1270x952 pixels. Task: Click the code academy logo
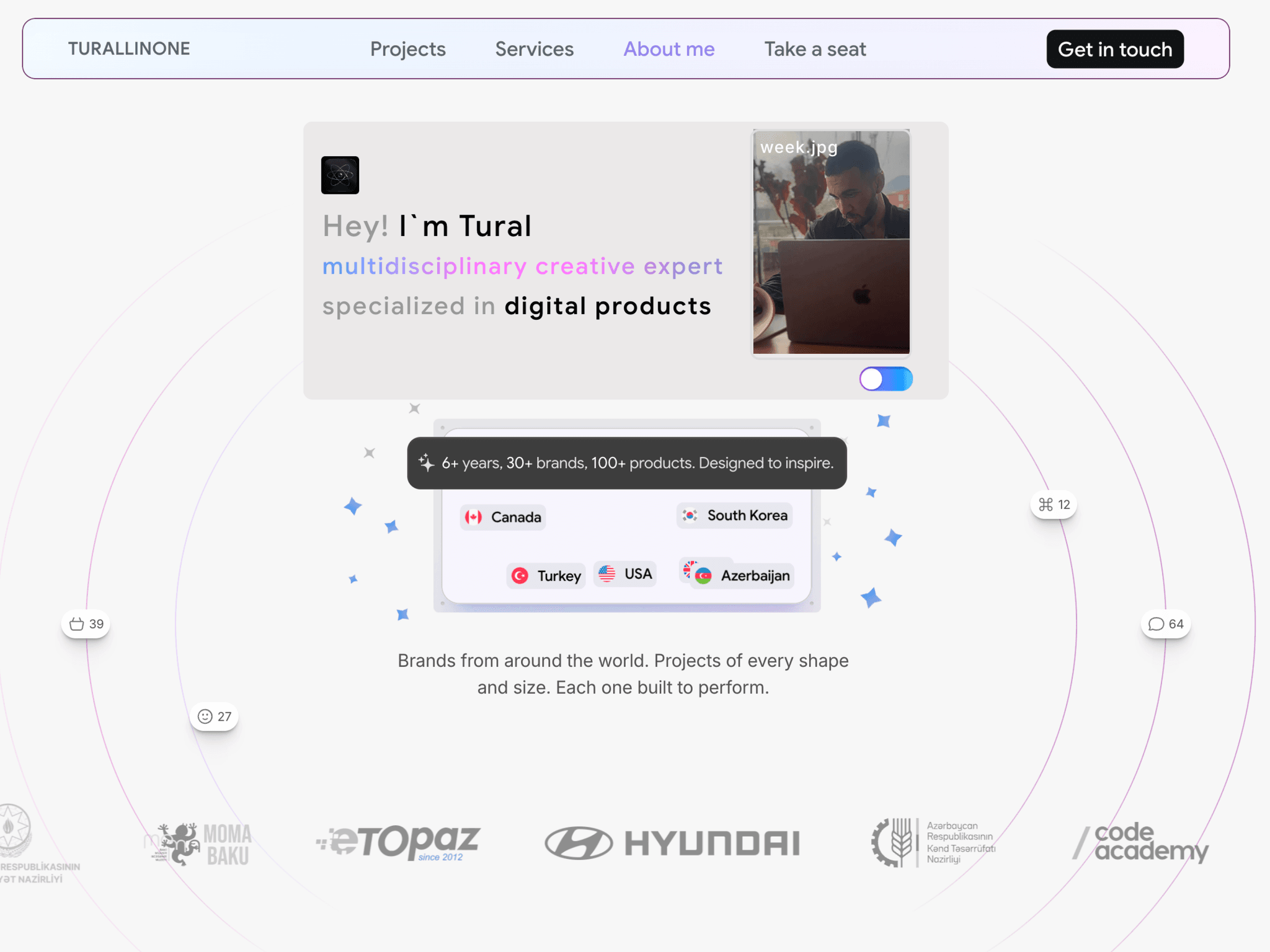[x=1141, y=842]
